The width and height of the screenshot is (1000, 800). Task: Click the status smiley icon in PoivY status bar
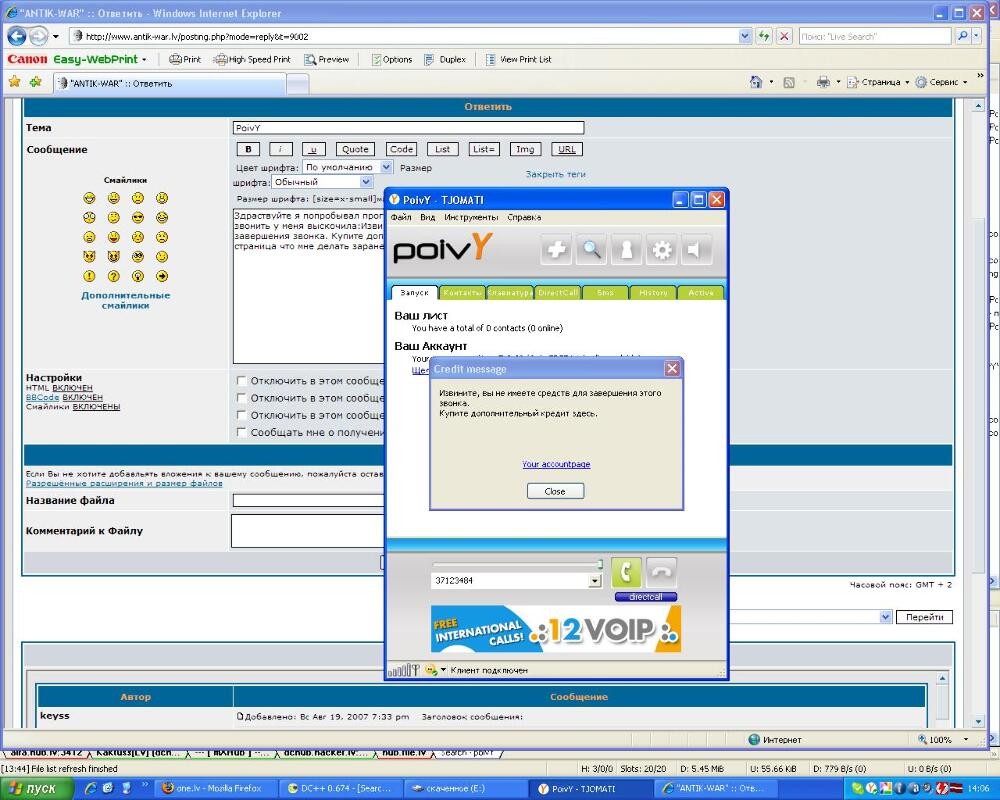(431, 670)
